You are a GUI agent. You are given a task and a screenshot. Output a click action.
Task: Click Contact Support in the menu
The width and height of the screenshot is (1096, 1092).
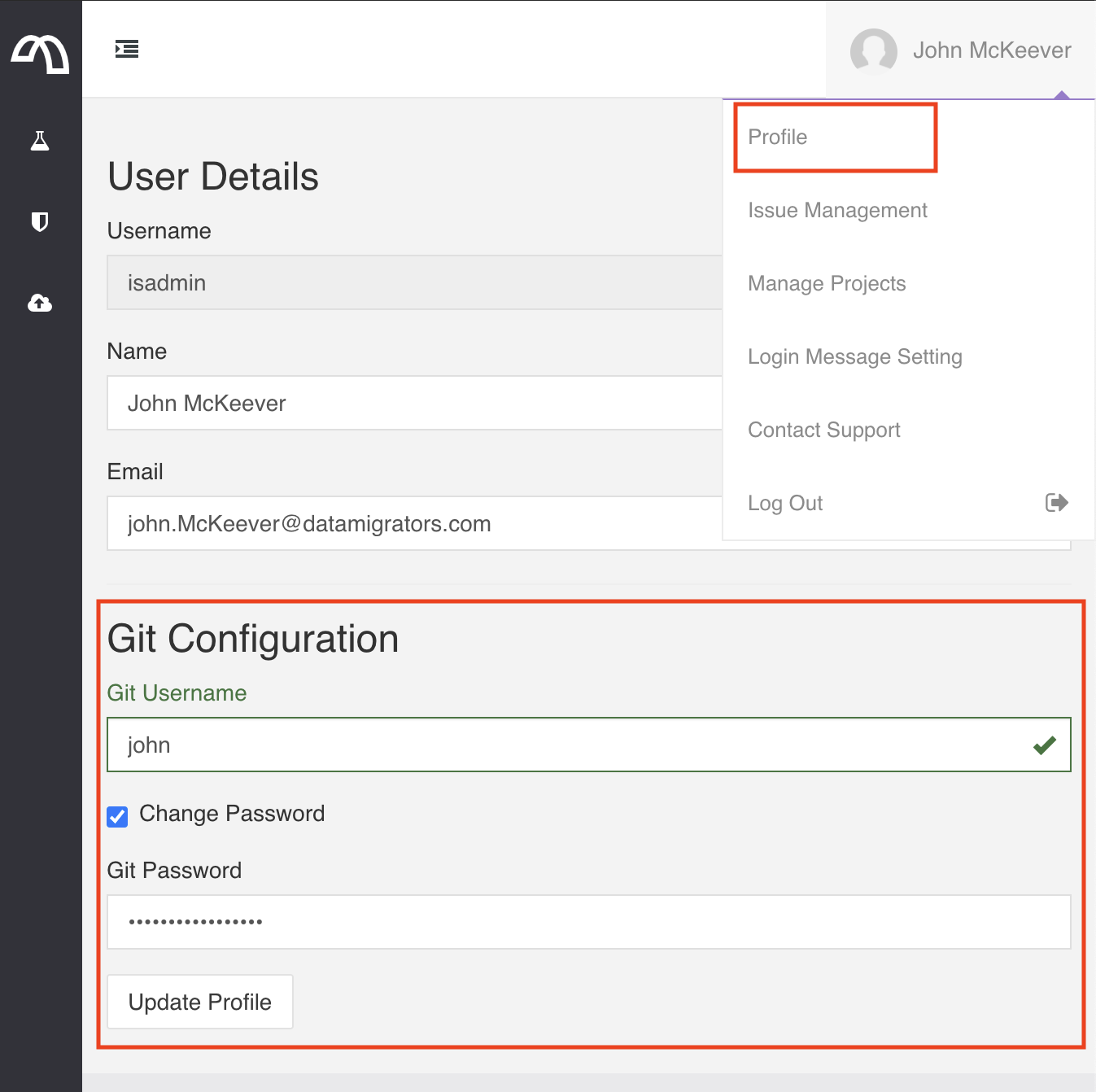(x=823, y=430)
